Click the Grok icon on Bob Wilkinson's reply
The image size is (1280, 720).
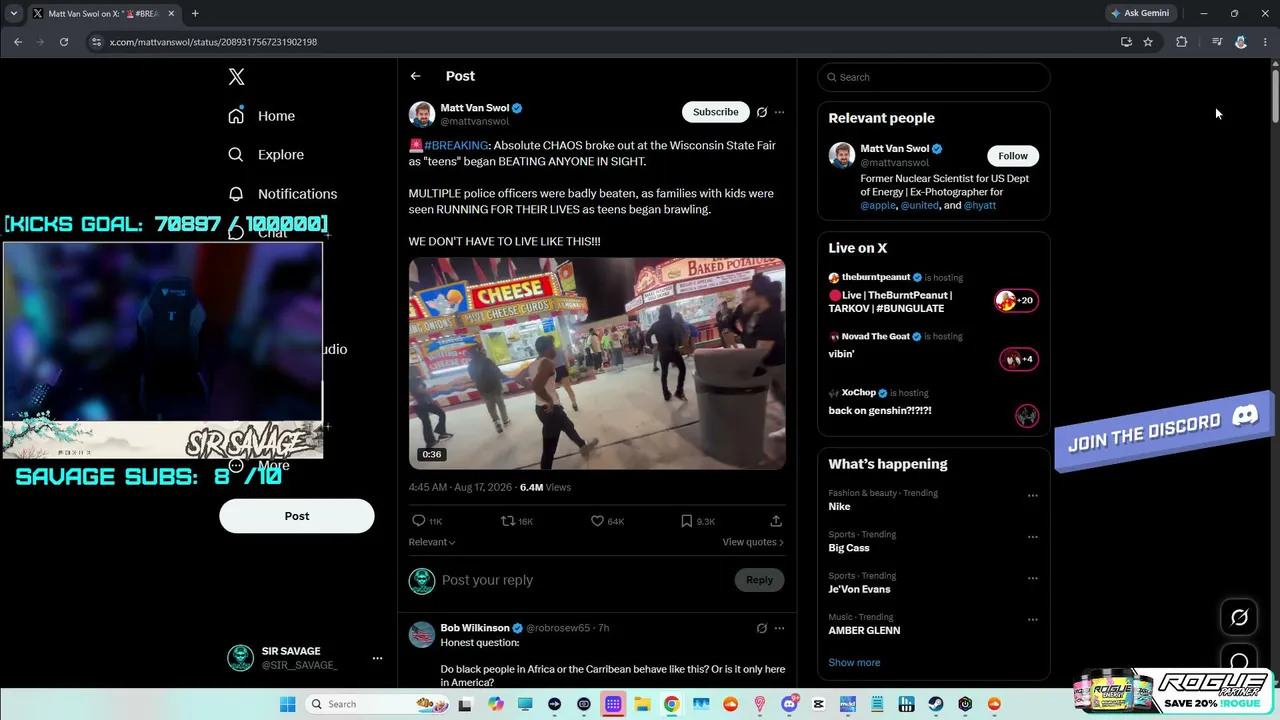coord(762,628)
